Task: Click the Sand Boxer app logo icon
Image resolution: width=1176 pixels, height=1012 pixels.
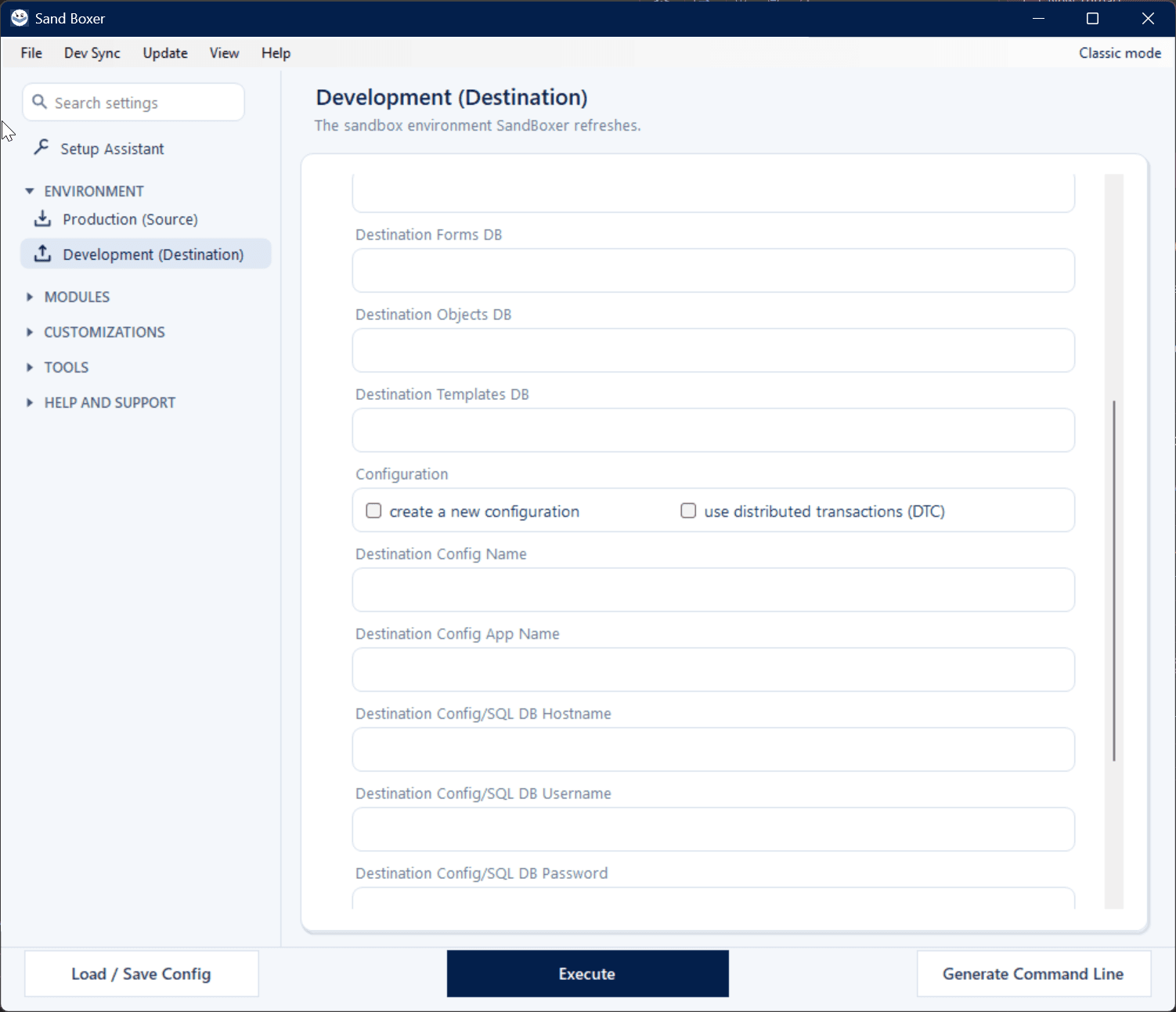Action: point(20,17)
